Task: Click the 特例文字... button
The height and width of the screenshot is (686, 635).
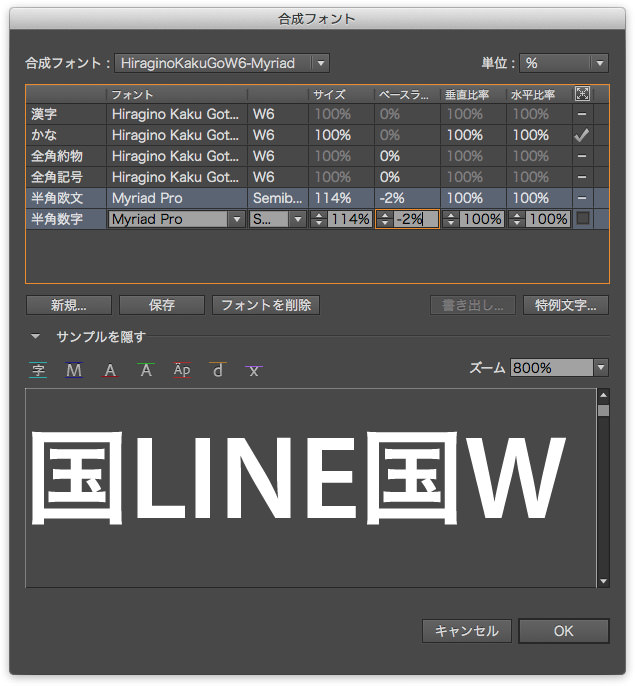Action: [565, 305]
